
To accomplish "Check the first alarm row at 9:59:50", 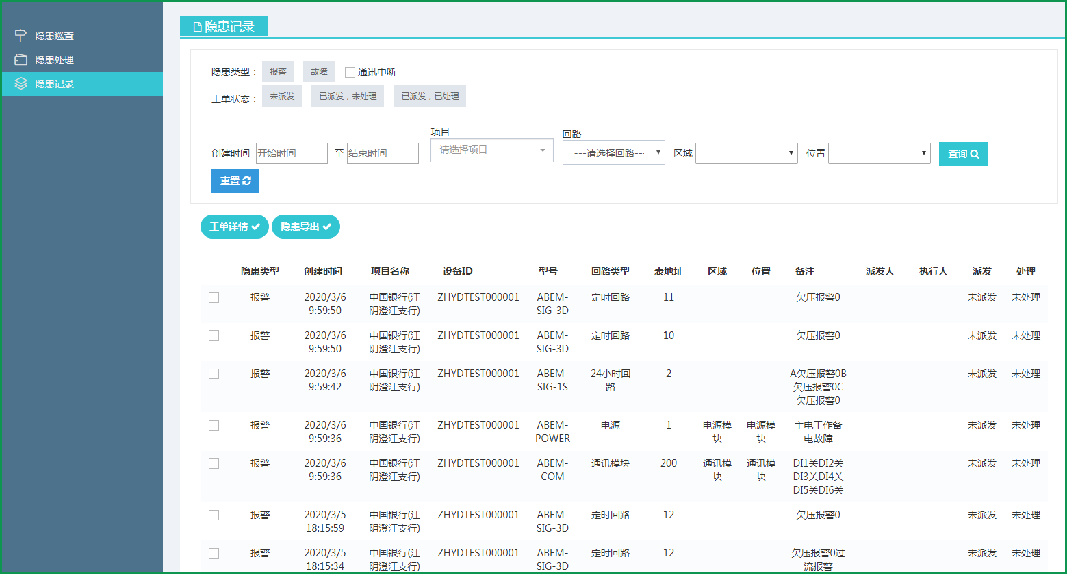I will [213, 297].
